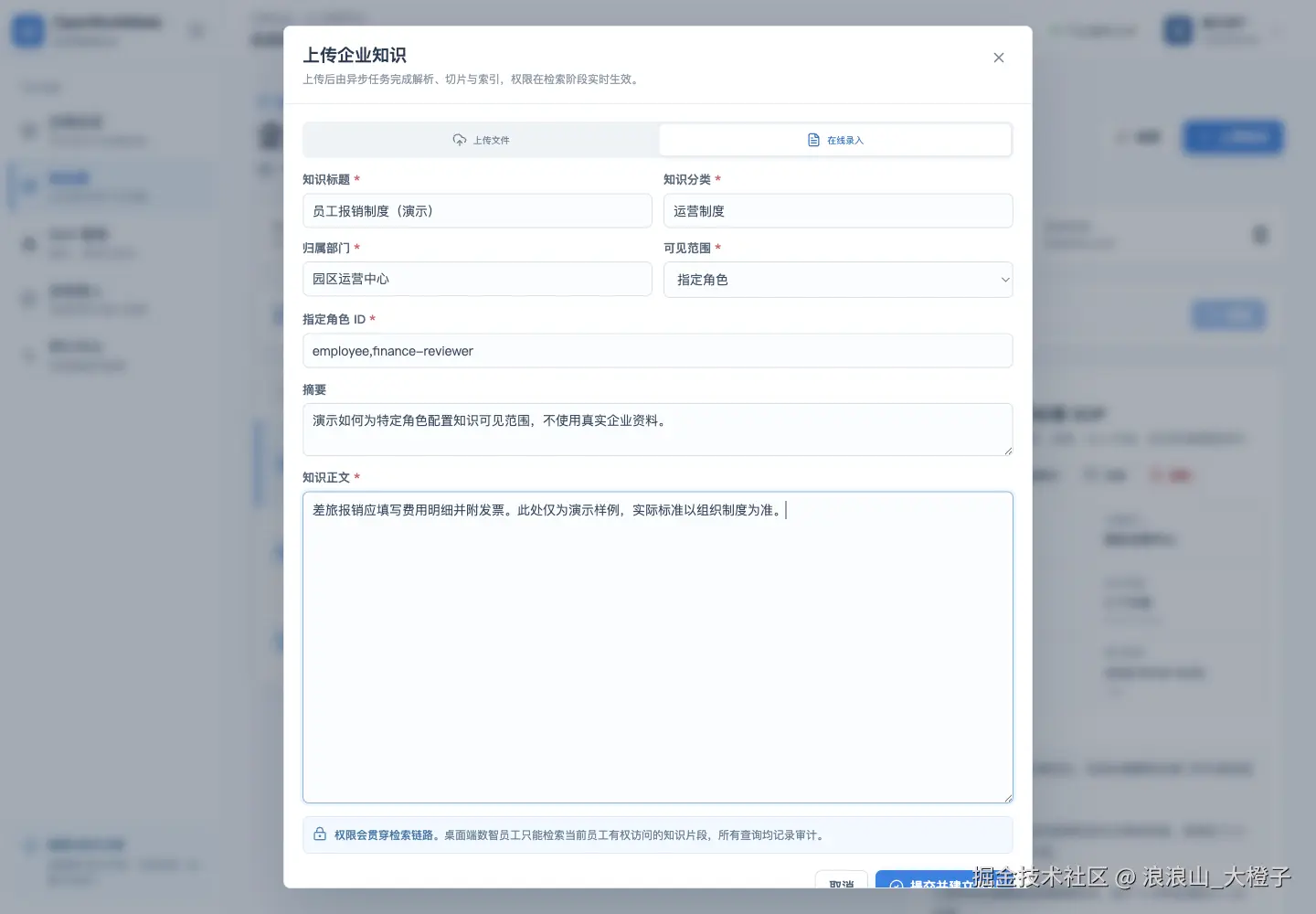Click the dialog title 上传企业知识

coord(355,55)
